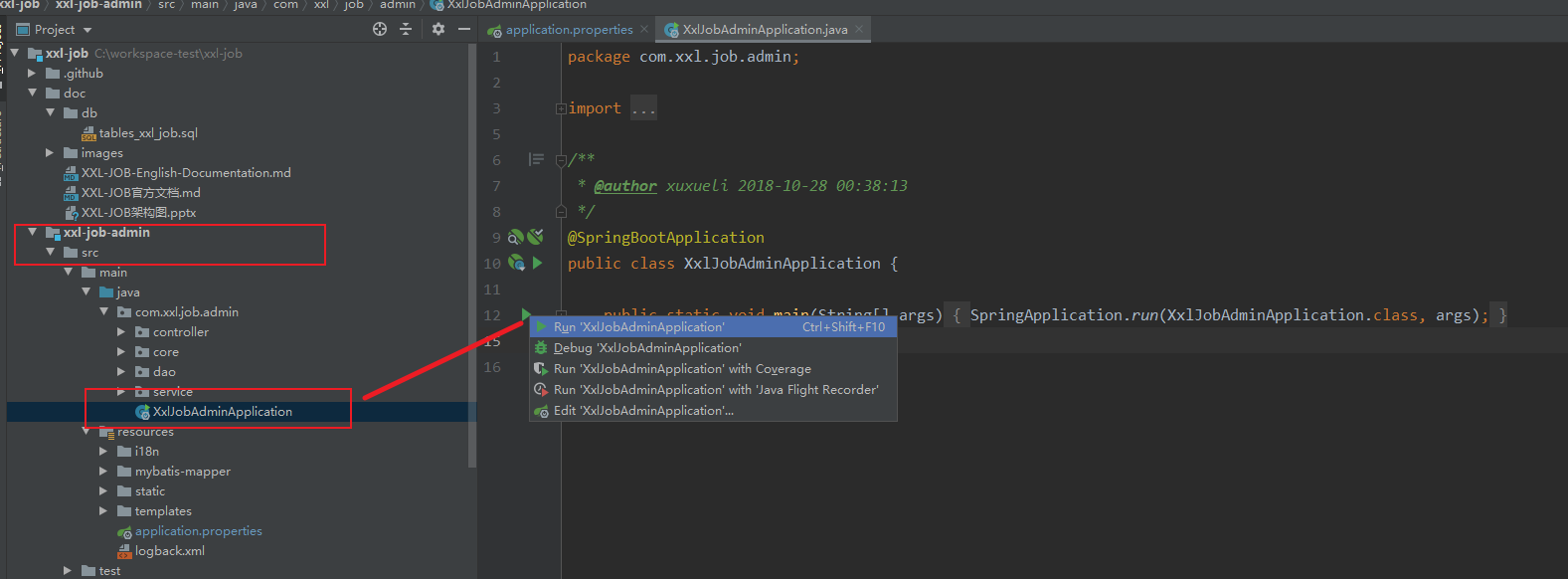Screen dimensions: 1568x579
Task: Click the Collapse All icon in Project panel
Action: [406, 30]
